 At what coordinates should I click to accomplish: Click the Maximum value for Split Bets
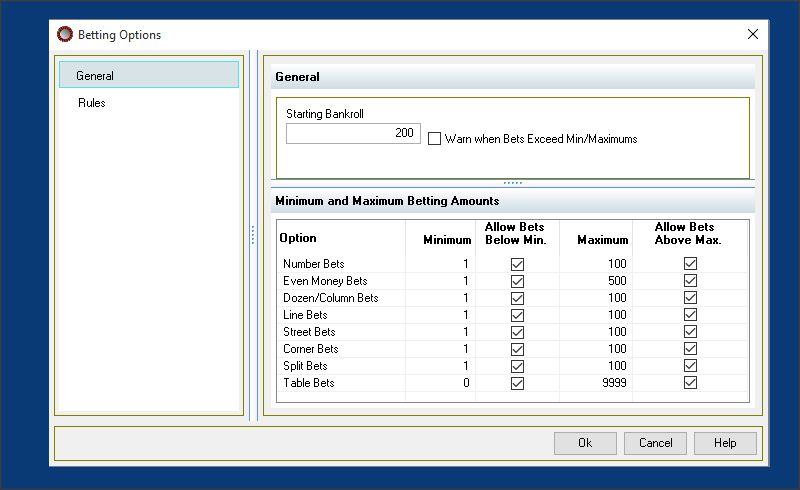(617, 366)
